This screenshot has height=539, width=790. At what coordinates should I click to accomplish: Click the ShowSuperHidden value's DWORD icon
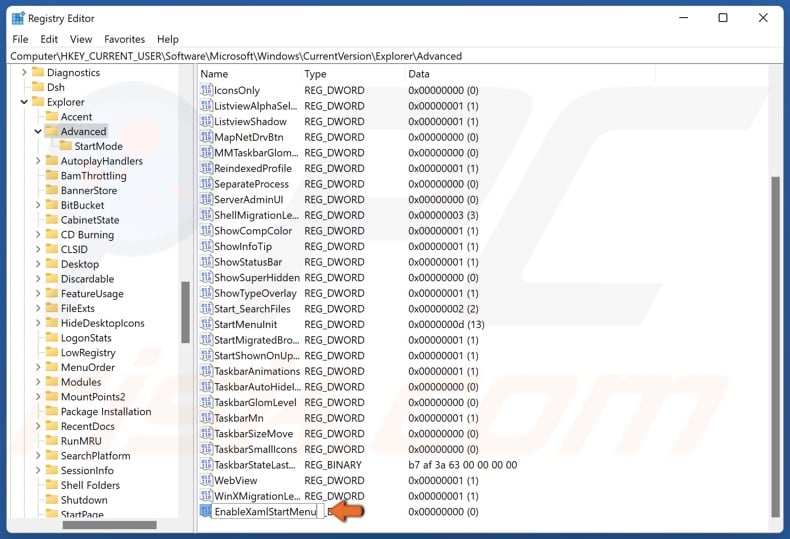tap(206, 278)
